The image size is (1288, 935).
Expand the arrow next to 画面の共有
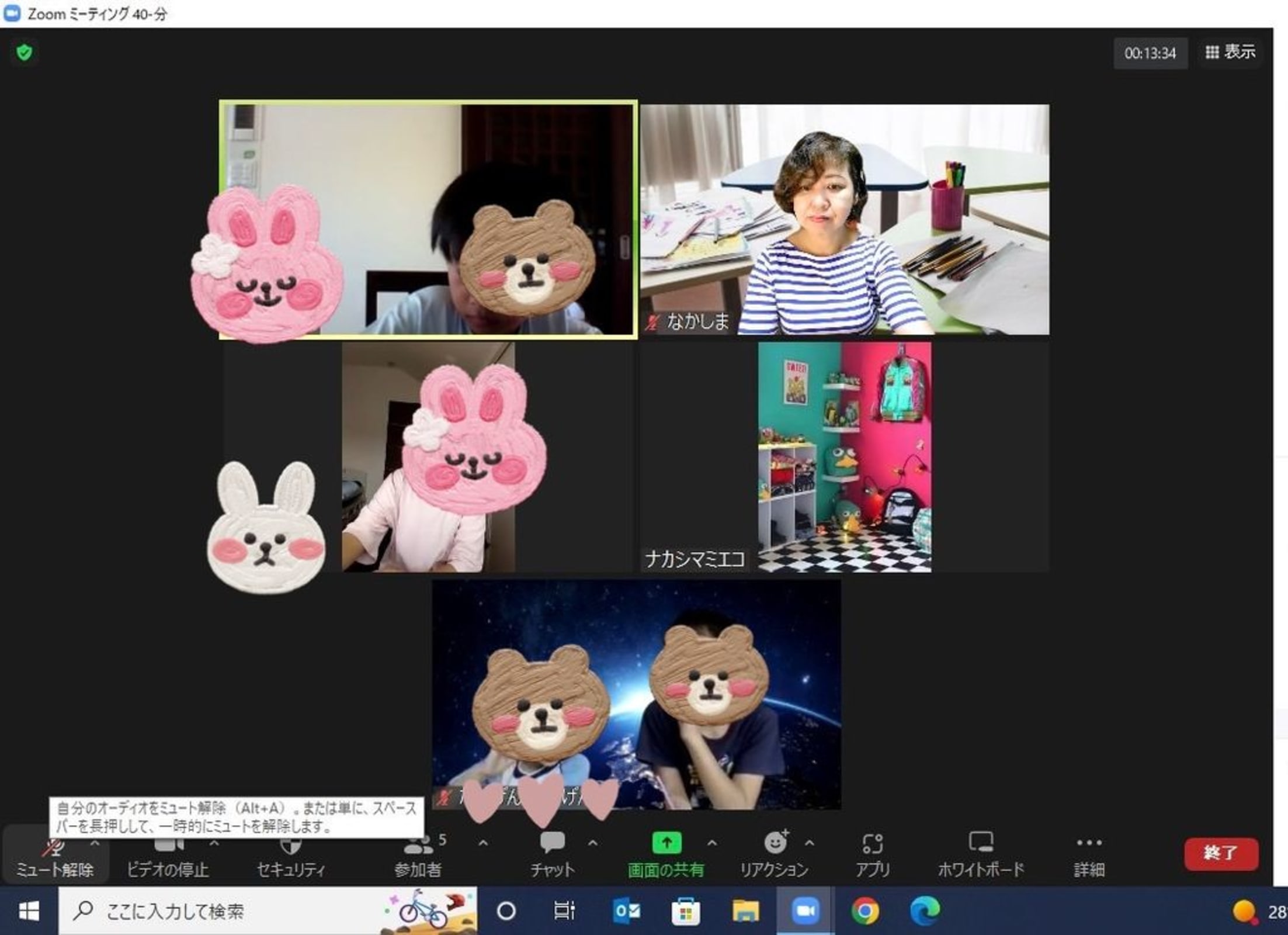[x=712, y=843]
